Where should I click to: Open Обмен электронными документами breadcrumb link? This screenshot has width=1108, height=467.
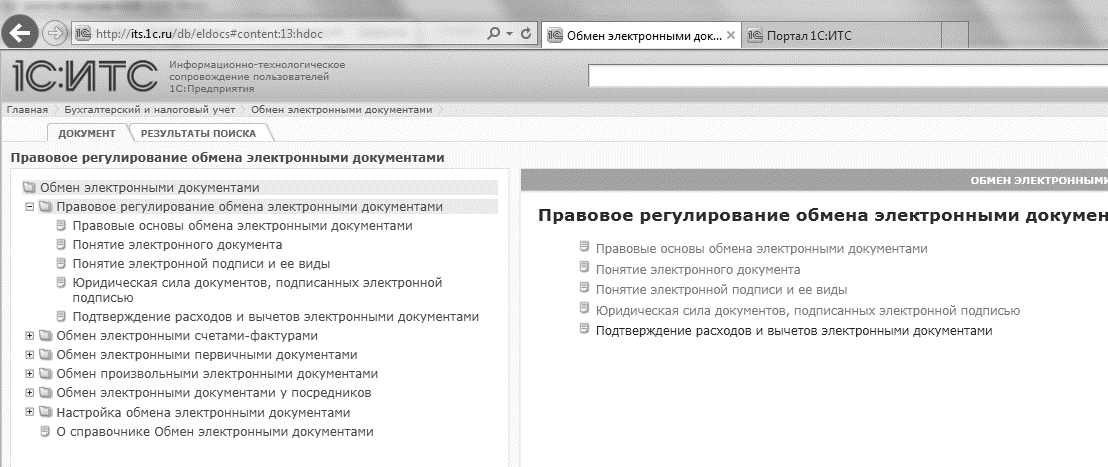coord(341,110)
